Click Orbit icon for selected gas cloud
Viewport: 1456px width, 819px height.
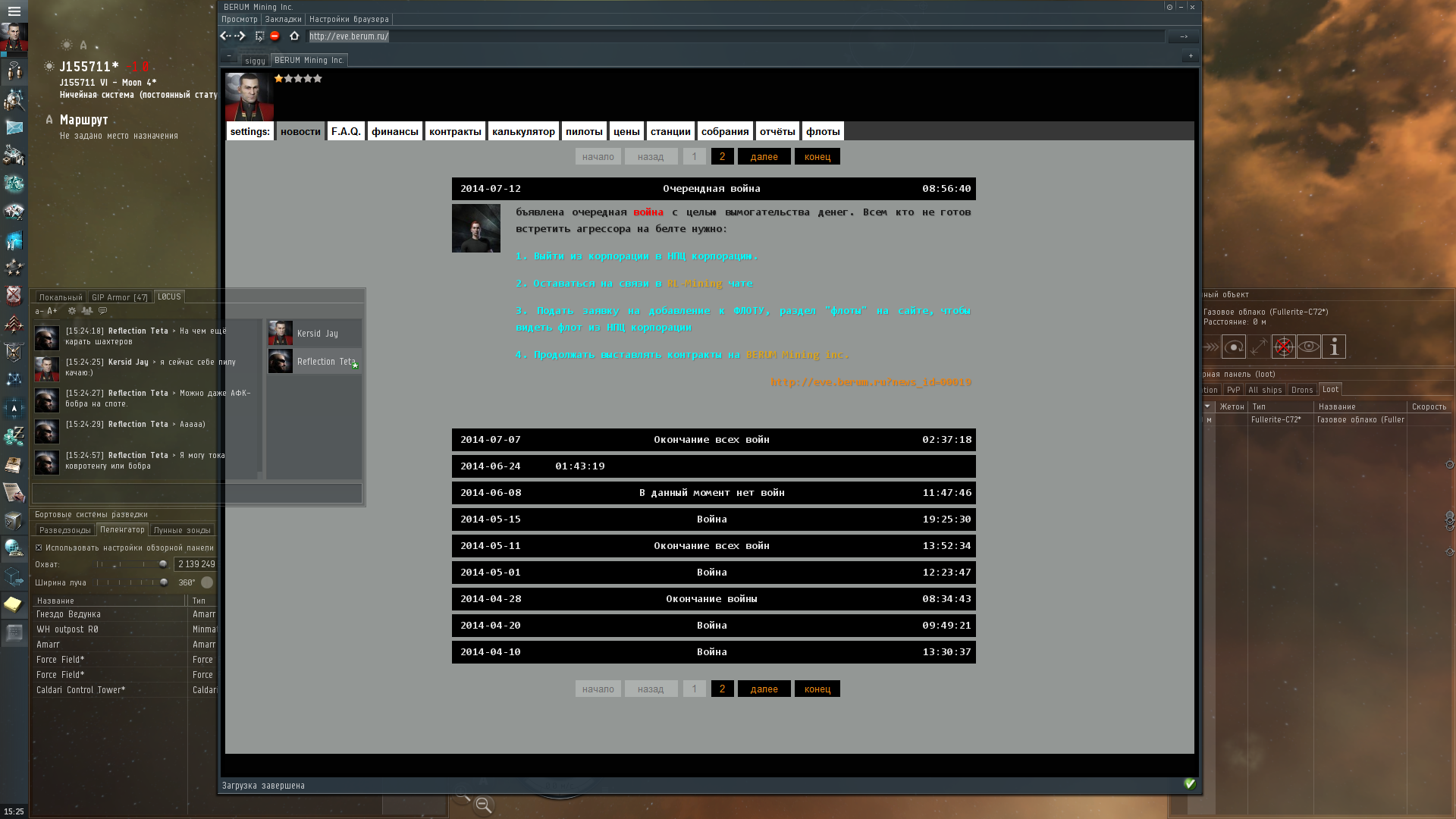pos(1234,347)
